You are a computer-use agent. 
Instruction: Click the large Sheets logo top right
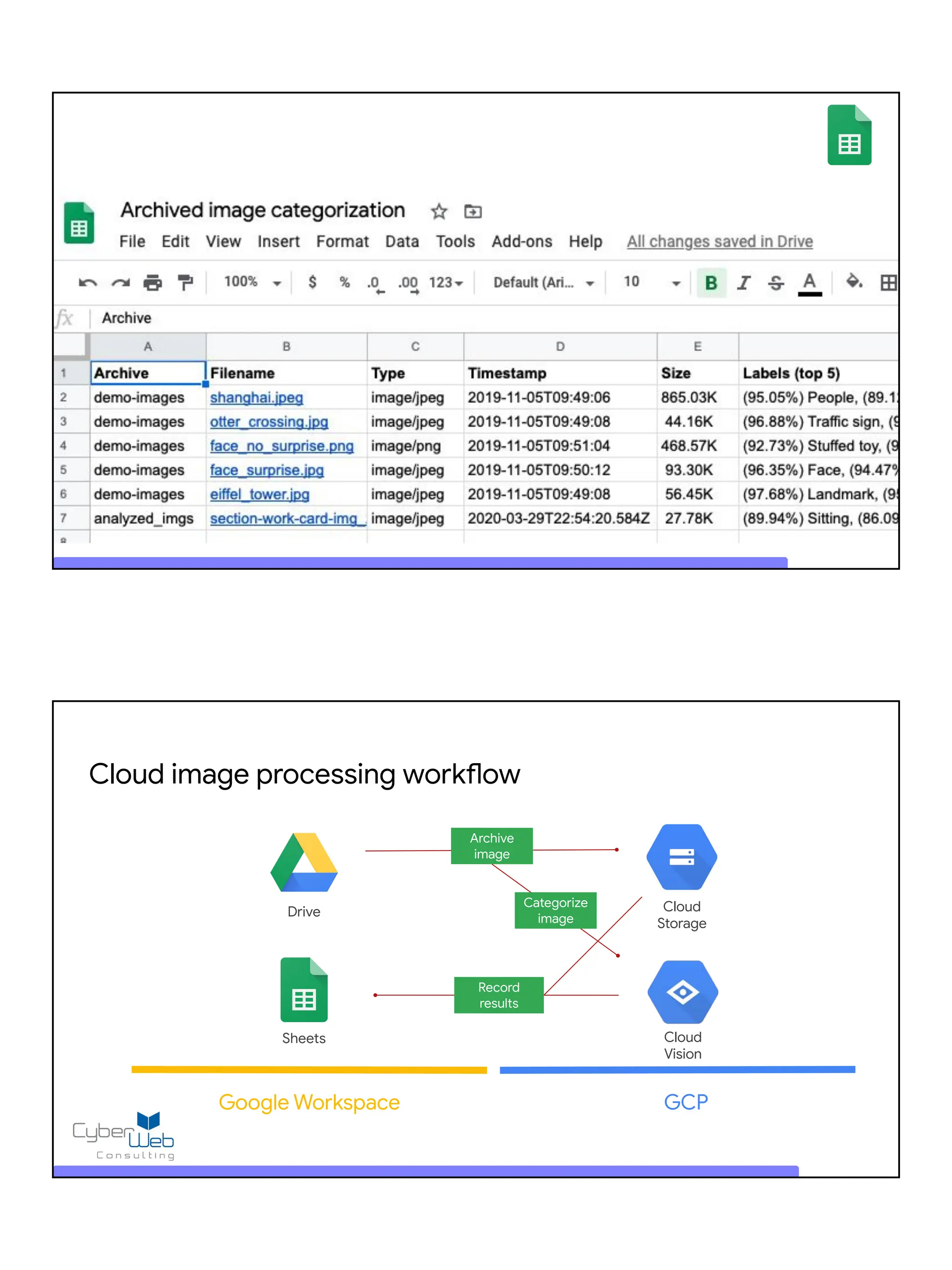849,135
